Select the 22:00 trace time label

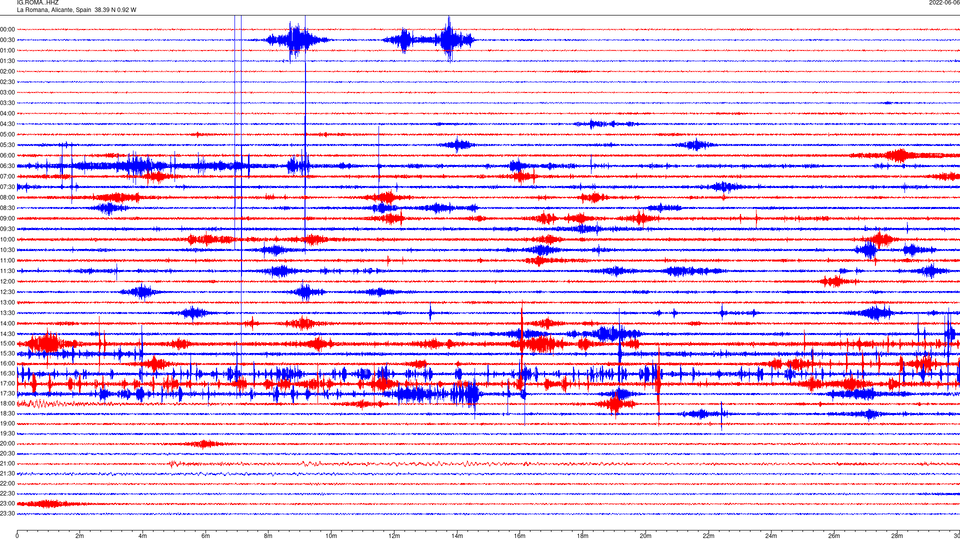coord(7,483)
